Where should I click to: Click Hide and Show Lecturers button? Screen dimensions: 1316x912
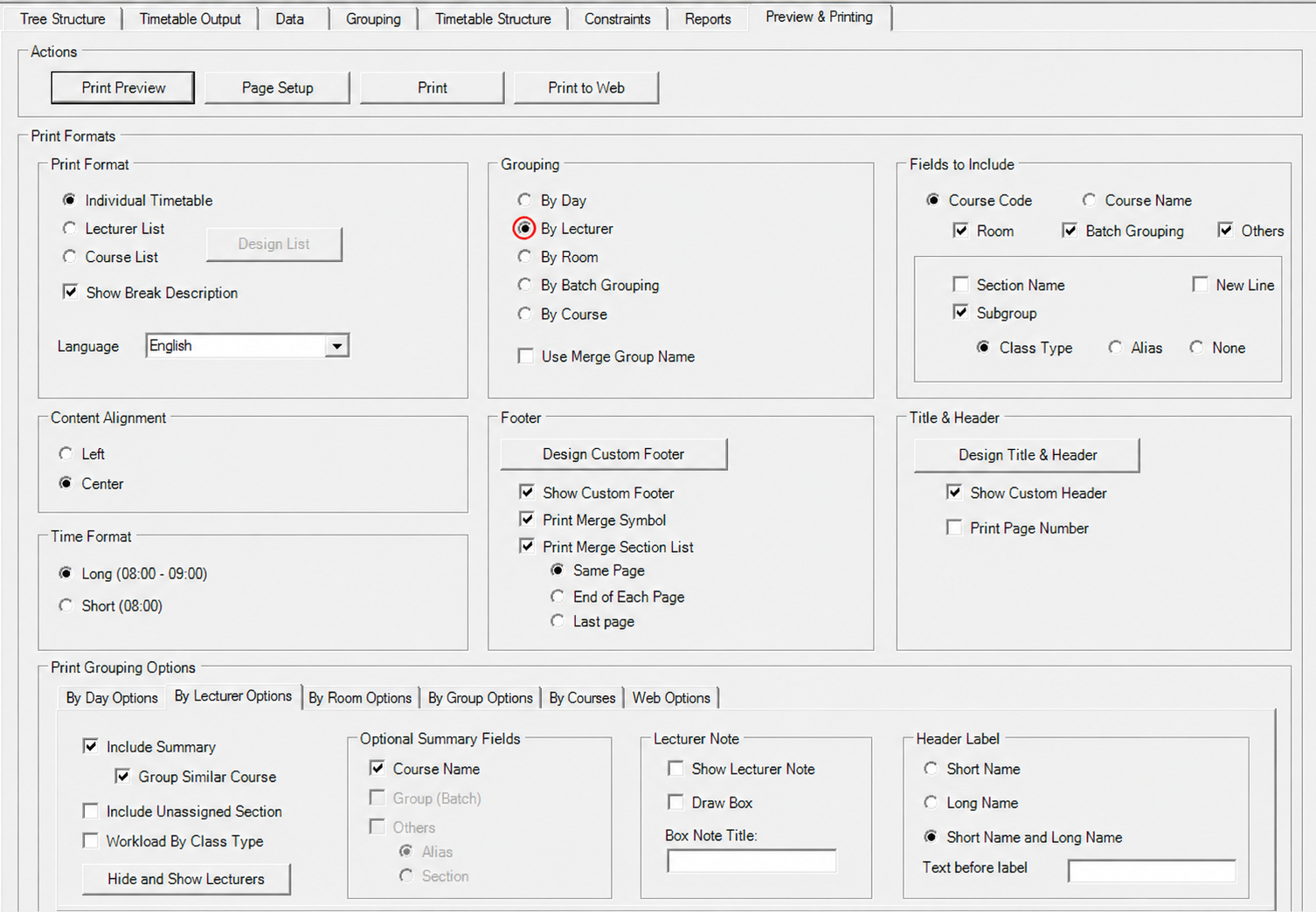point(186,879)
